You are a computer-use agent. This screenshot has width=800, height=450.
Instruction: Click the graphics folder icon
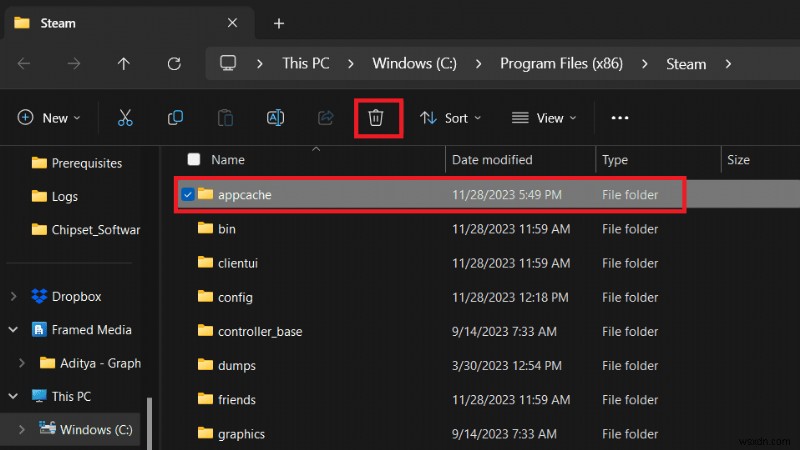tap(205, 433)
